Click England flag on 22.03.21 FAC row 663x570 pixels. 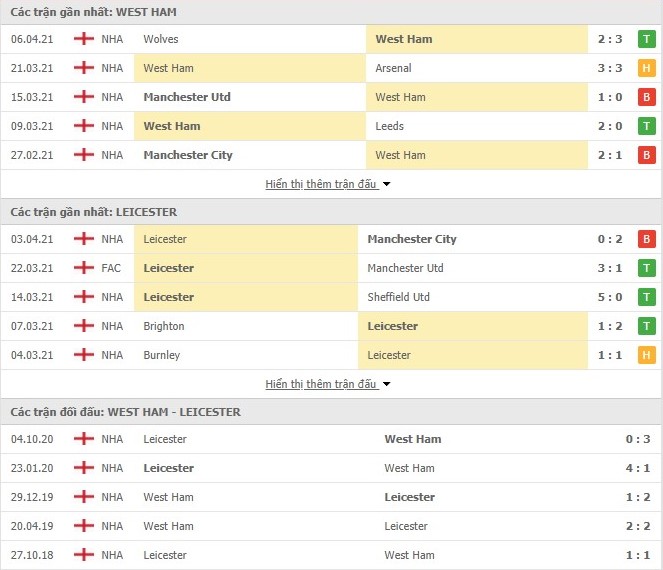click(x=84, y=268)
